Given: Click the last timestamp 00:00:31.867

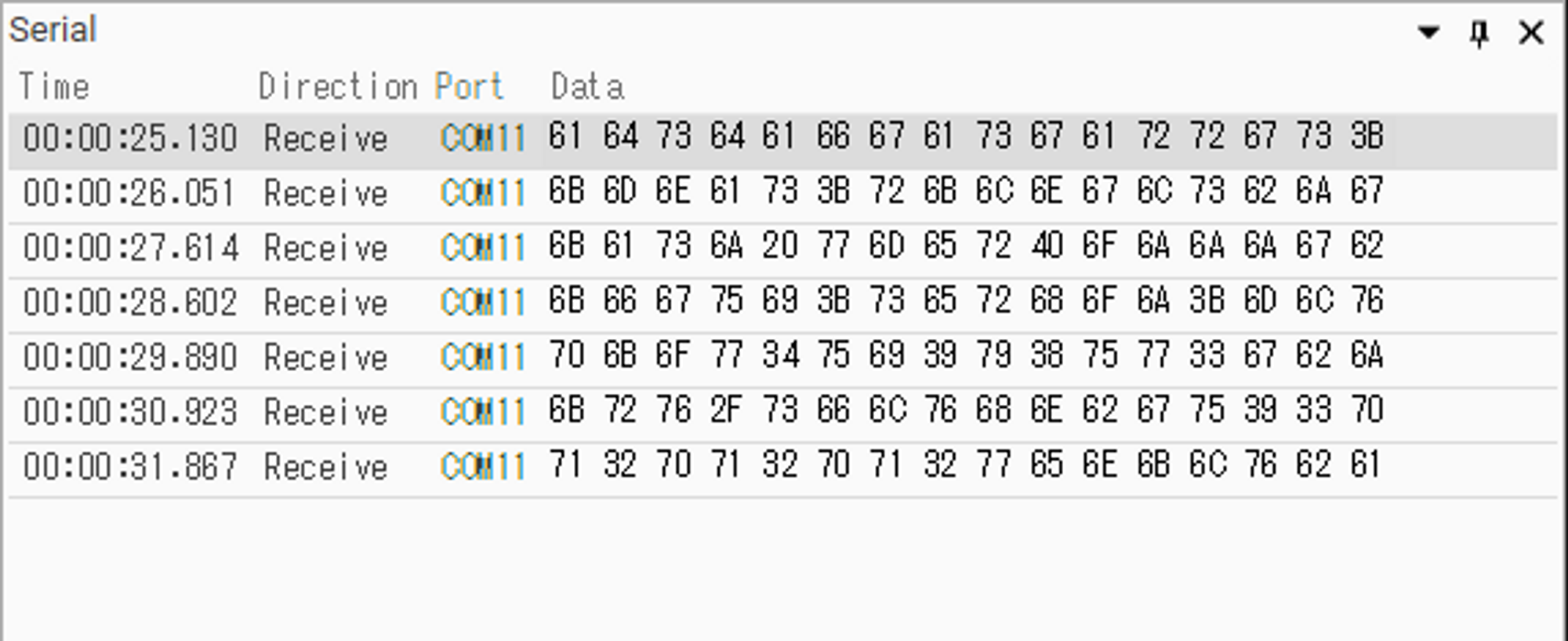Looking at the screenshot, I should click(130, 467).
